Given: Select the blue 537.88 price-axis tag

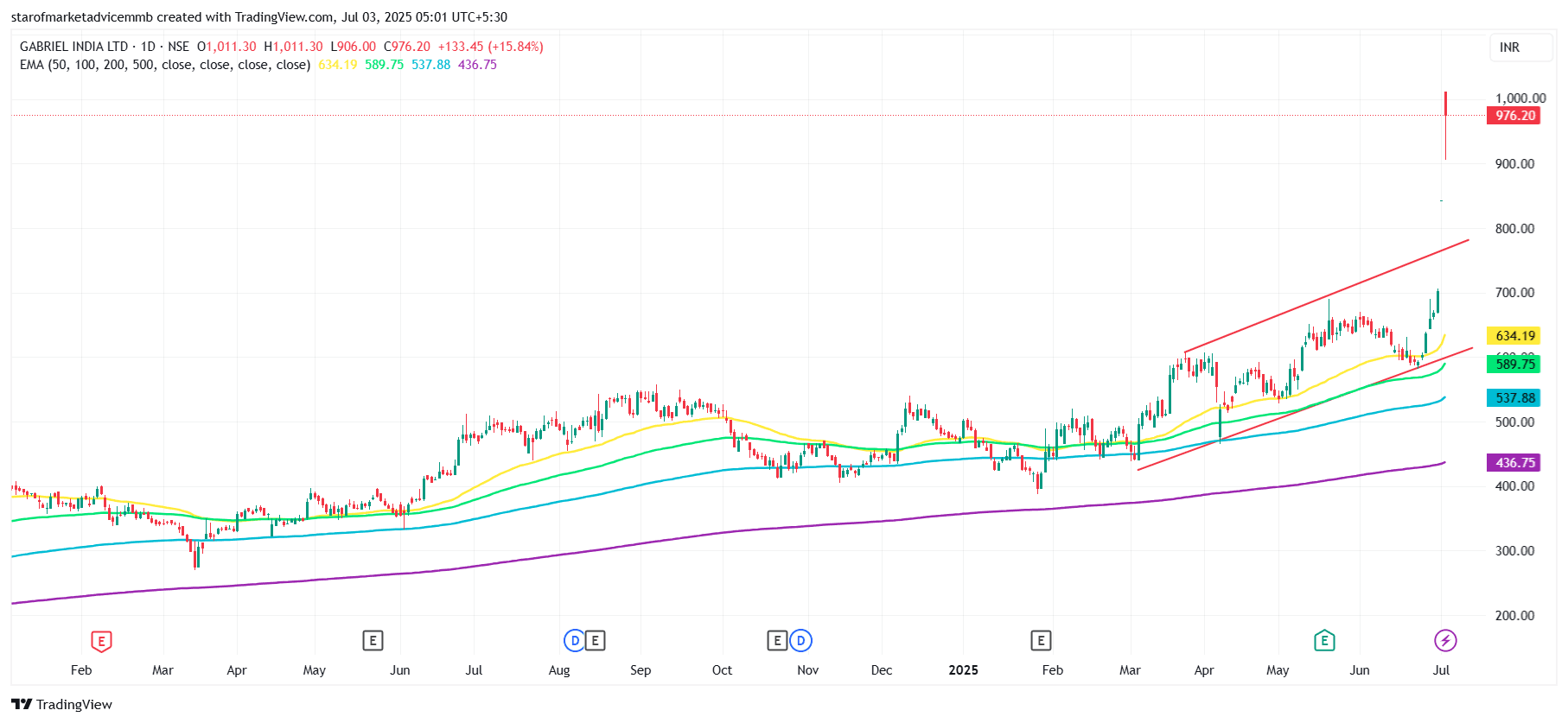Looking at the screenshot, I should point(1514,398).
